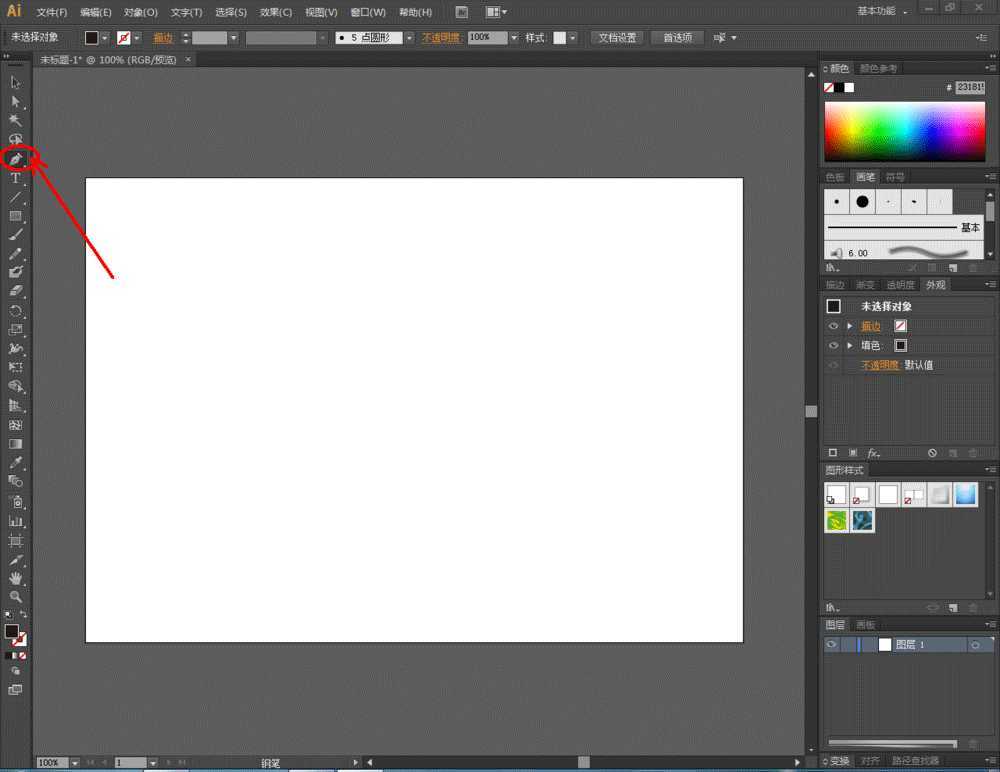Choose the Zoom magnifier tool
This screenshot has width=1000, height=772.
(16, 597)
